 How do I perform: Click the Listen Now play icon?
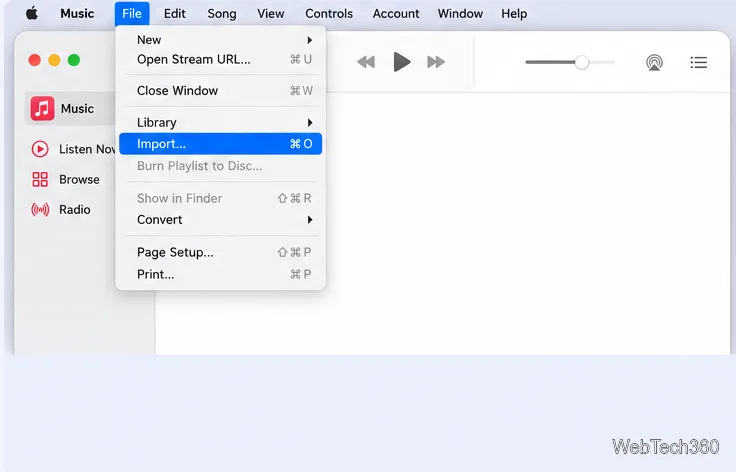click(x=40, y=149)
